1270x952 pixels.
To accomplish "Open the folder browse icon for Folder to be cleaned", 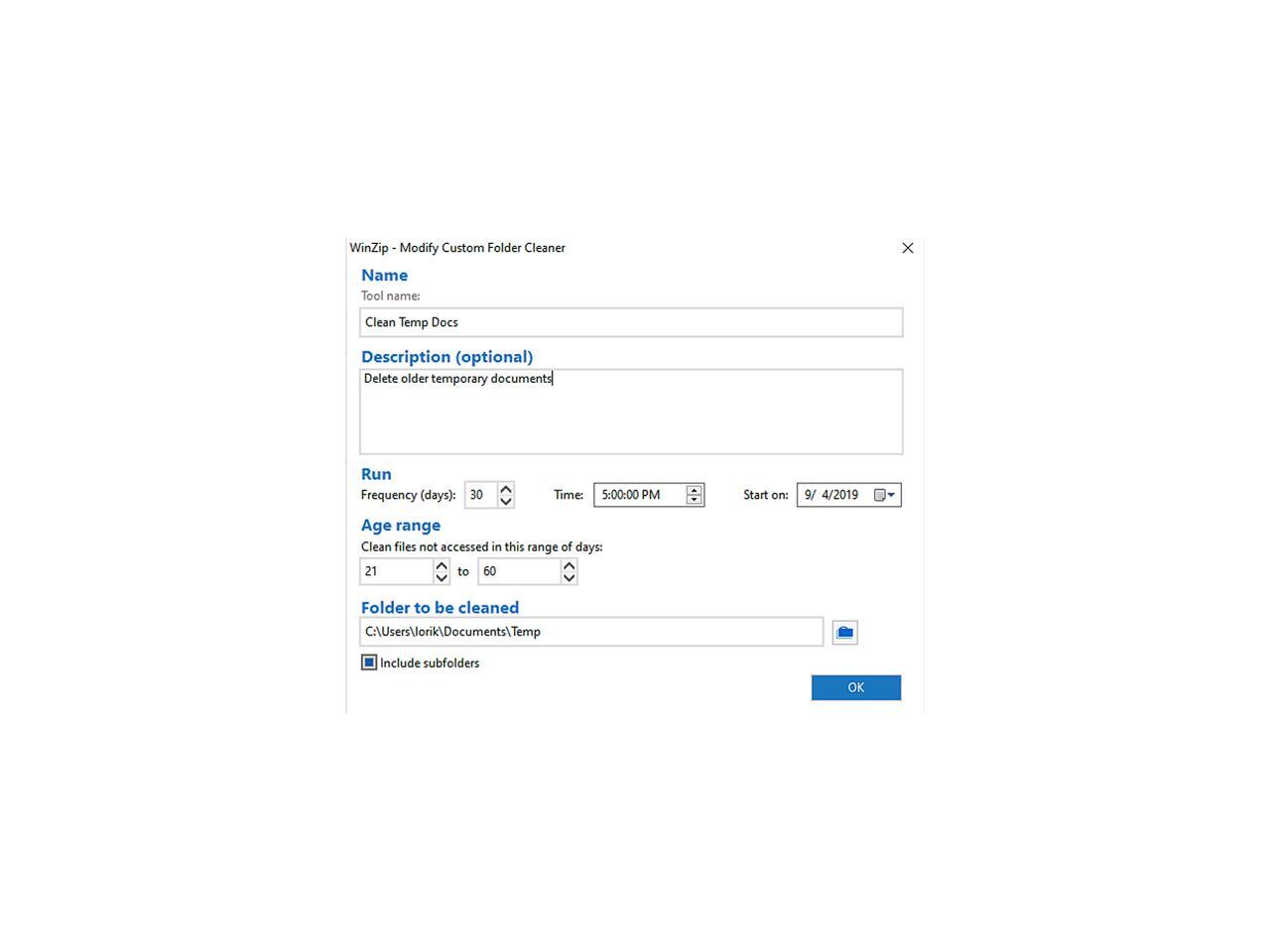I will (x=843, y=632).
